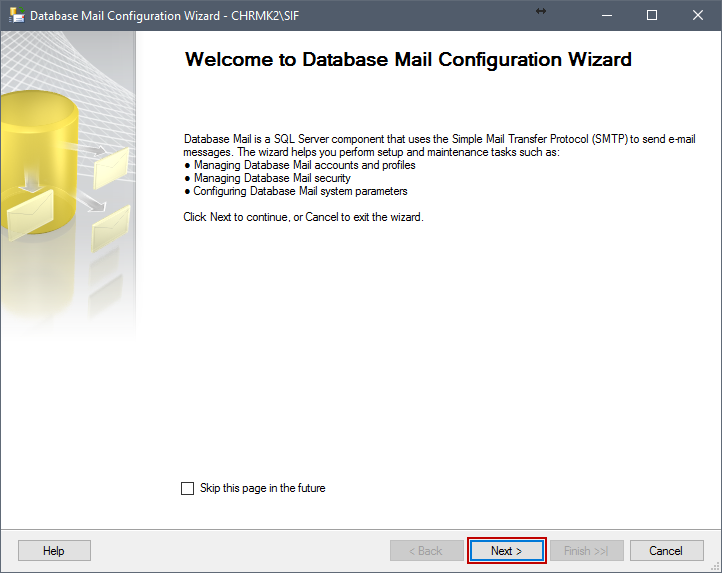Screen dimensions: 722x573
Task: Click the greyed-out Back button
Action: click(426, 550)
